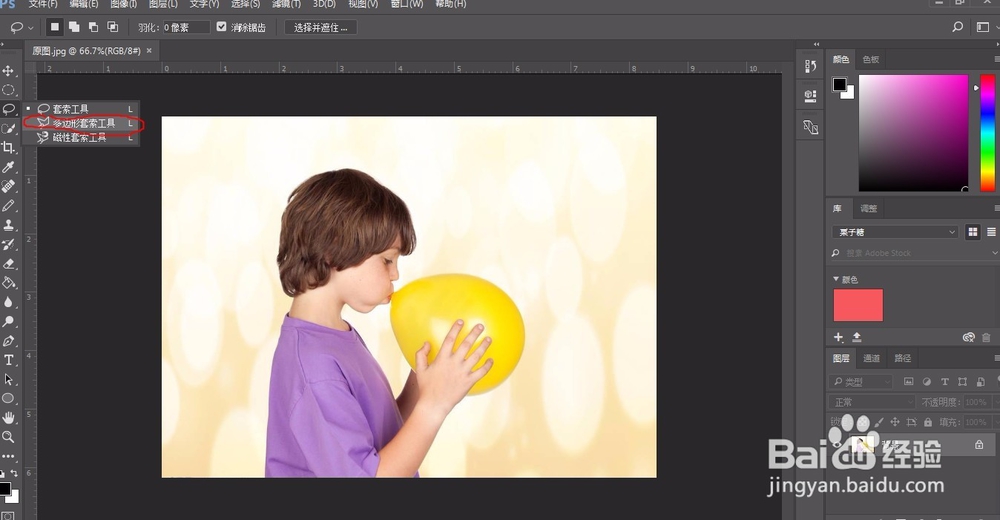Switch to the 路径 tab
1000x520 pixels.
902,358
